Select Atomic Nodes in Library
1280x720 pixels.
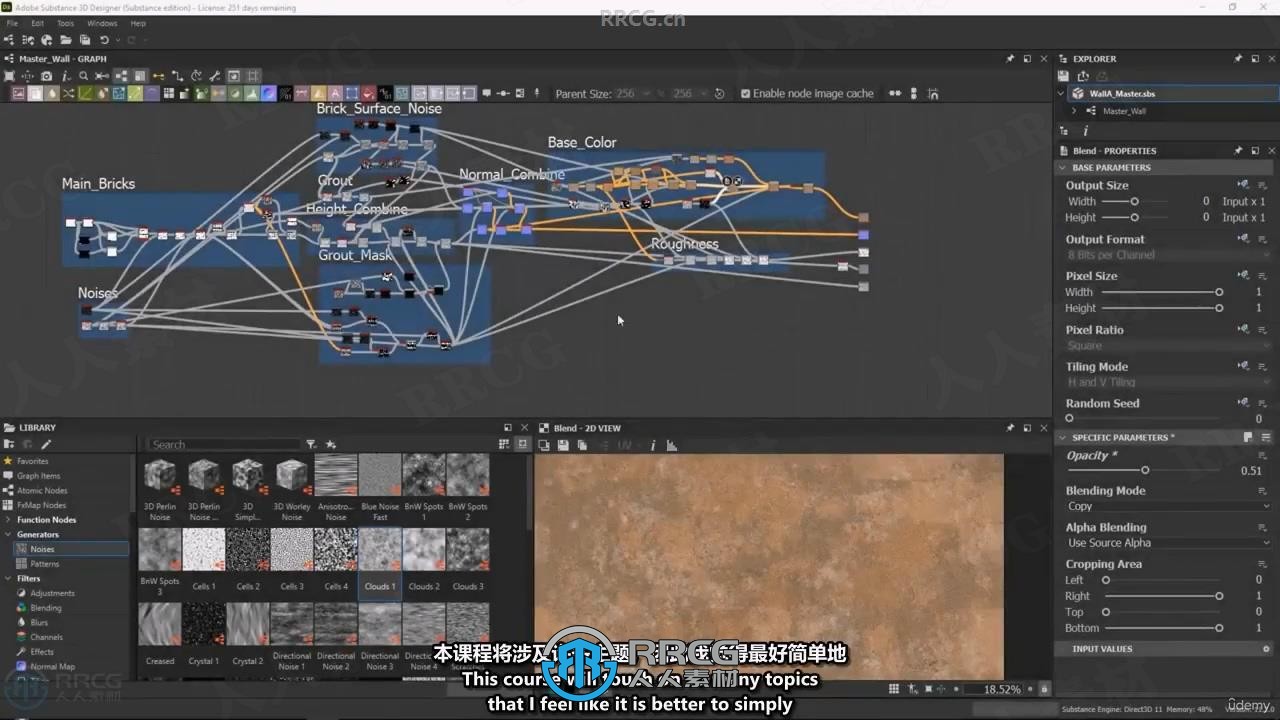[42, 491]
